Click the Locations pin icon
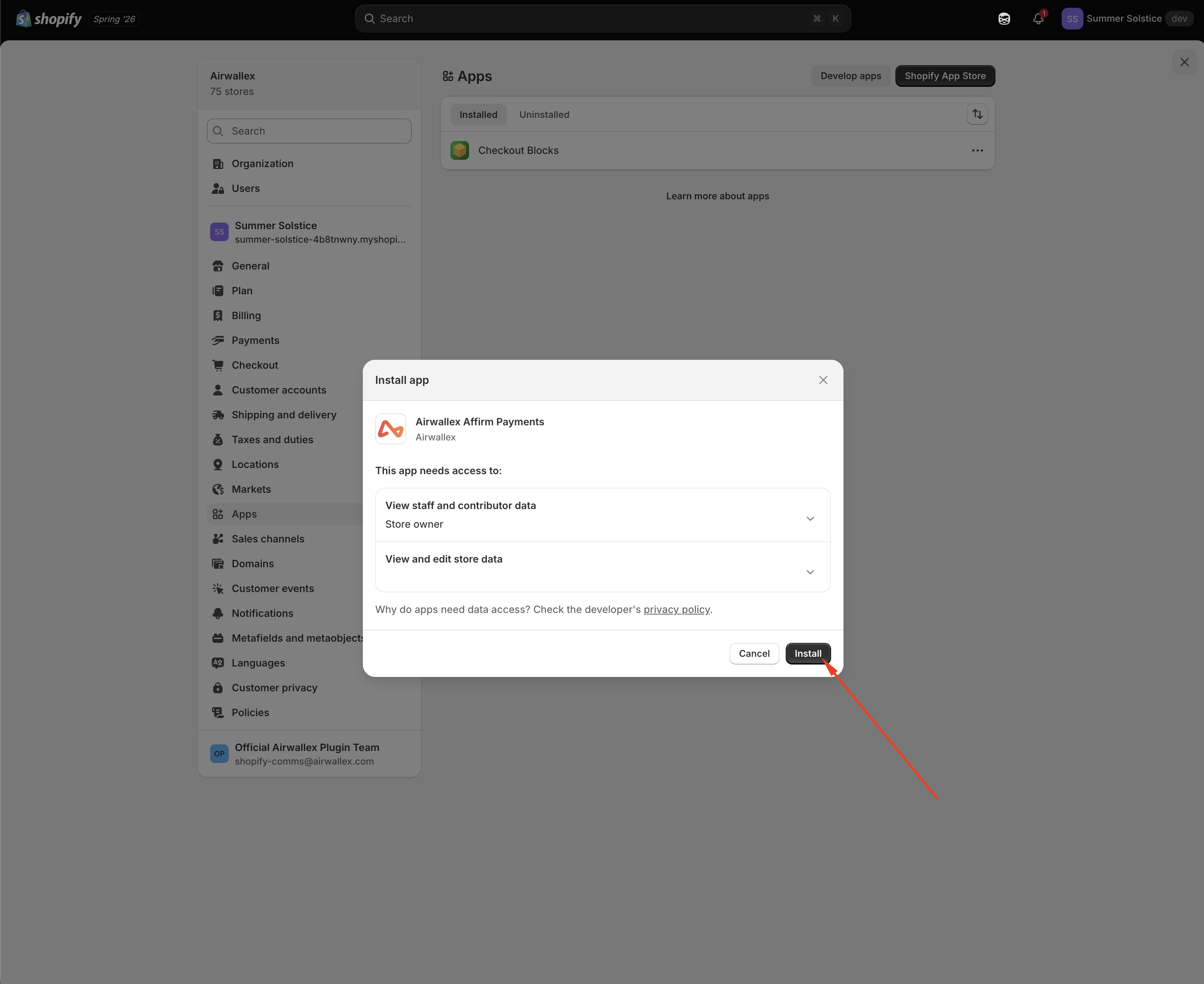The width and height of the screenshot is (1204, 984). click(218, 465)
